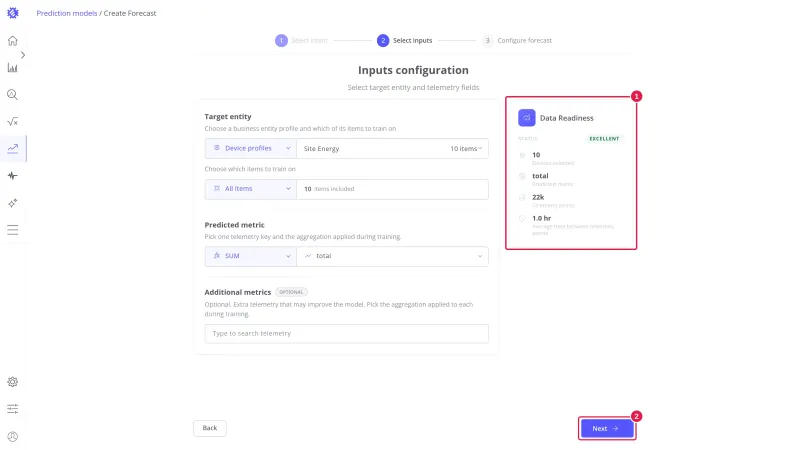Viewport: 800px width, 450px height.
Task: Open the SUM aggregation dropdown
Action: (x=251, y=256)
